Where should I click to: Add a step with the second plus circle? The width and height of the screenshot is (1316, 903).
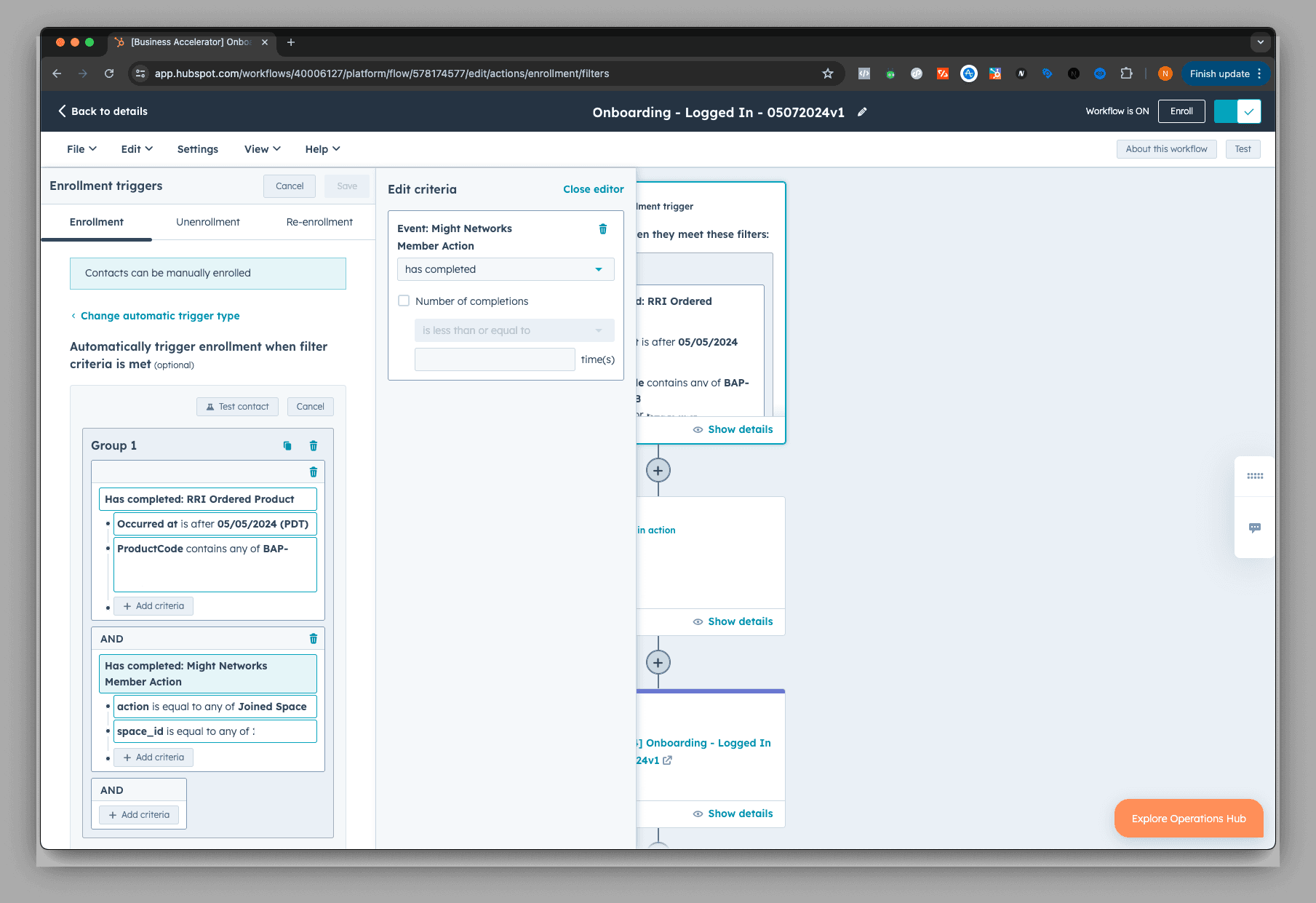[x=658, y=663]
